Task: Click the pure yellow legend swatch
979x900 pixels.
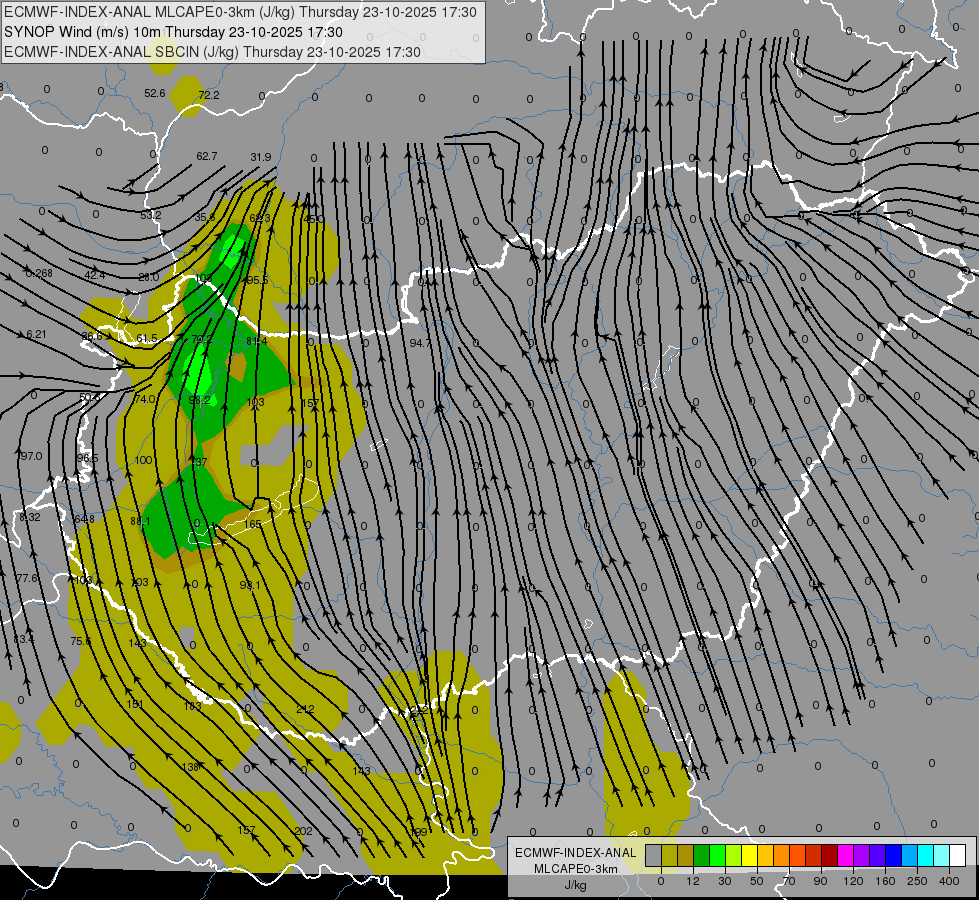Action: [749, 855]
